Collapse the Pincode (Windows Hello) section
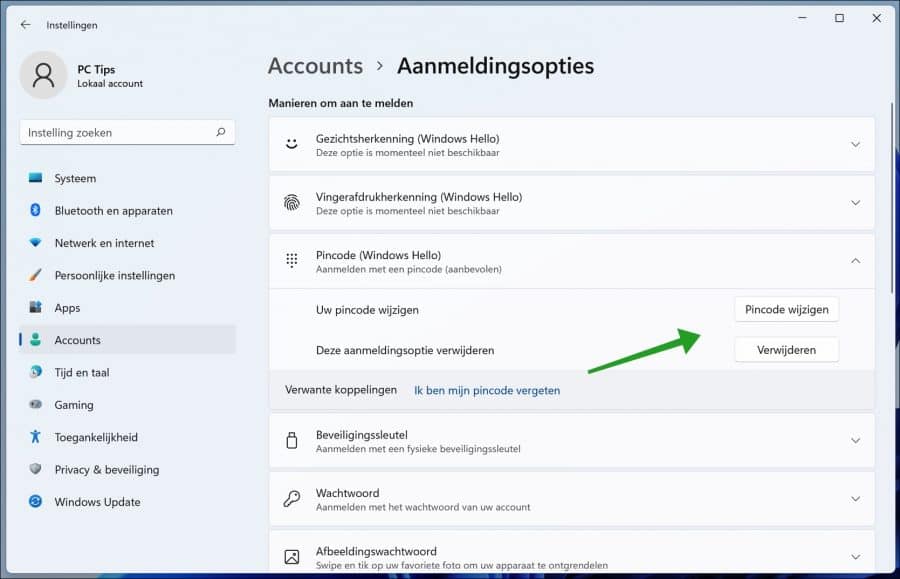 coord(855,260)
